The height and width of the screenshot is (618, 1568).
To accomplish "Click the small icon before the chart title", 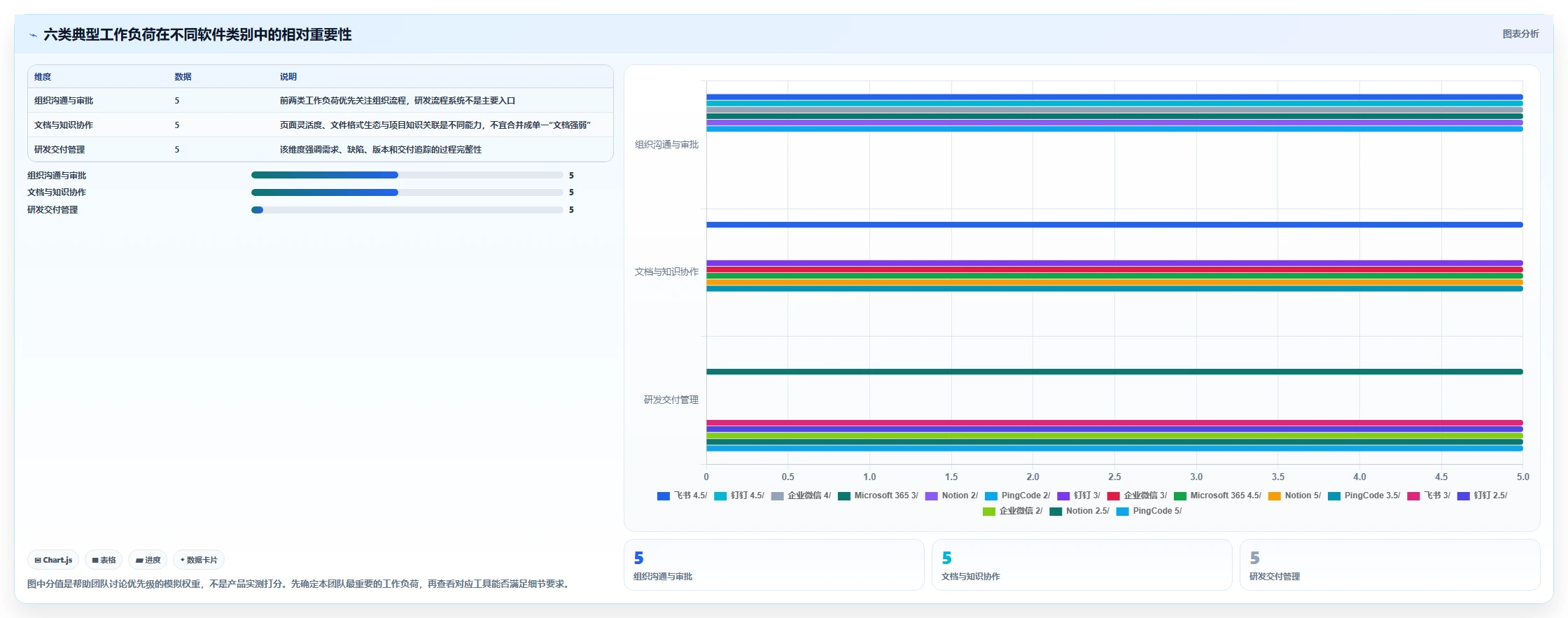I will coord(33,35).
